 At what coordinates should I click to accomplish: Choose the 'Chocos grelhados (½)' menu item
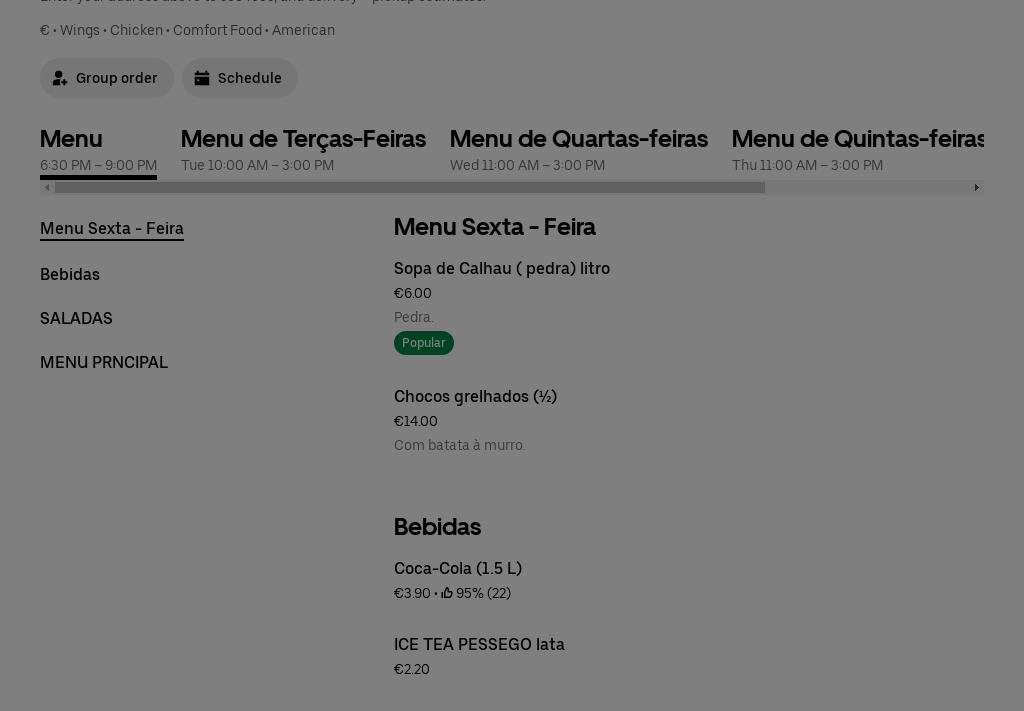[x=475, y=396]
